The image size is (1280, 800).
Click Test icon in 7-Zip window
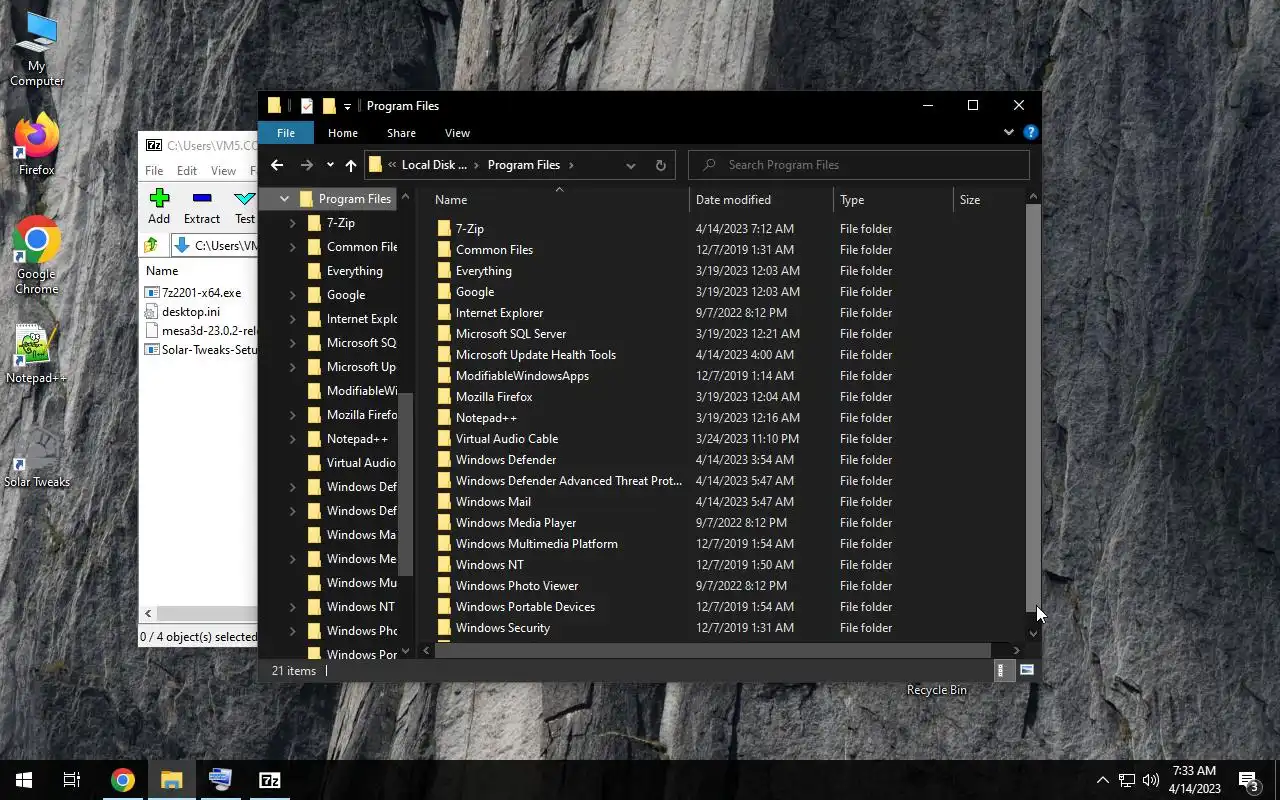[244, 206]
